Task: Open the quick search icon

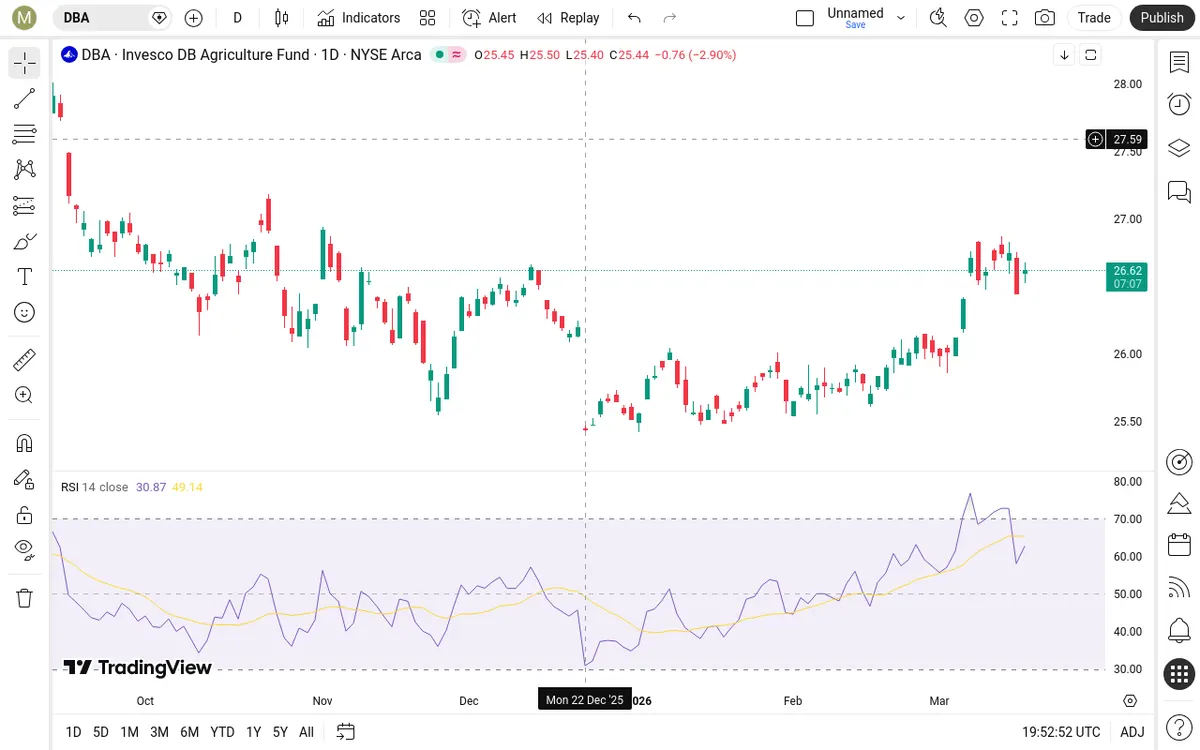Action: click(938, 17)
